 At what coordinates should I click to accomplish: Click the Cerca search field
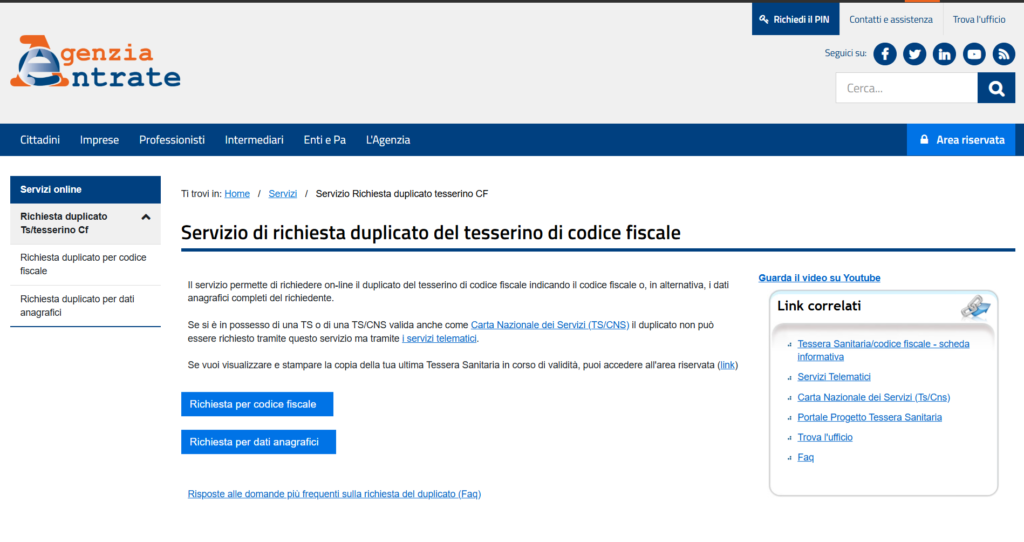coord(906,88)
